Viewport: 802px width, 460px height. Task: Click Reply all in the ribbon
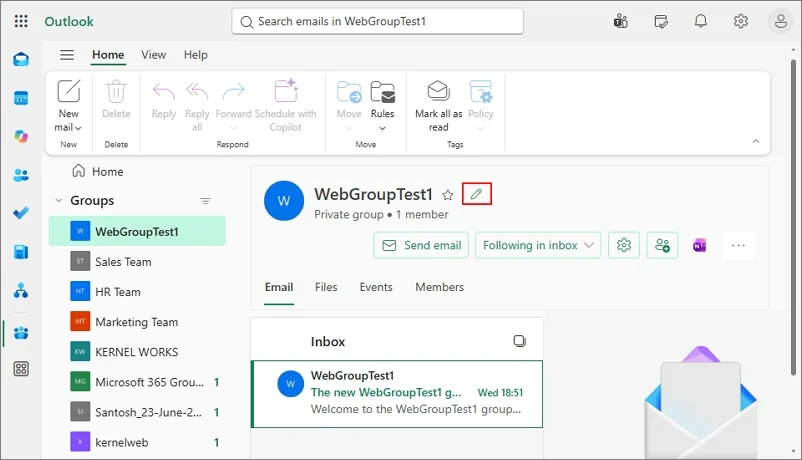[x=197, y=106]
